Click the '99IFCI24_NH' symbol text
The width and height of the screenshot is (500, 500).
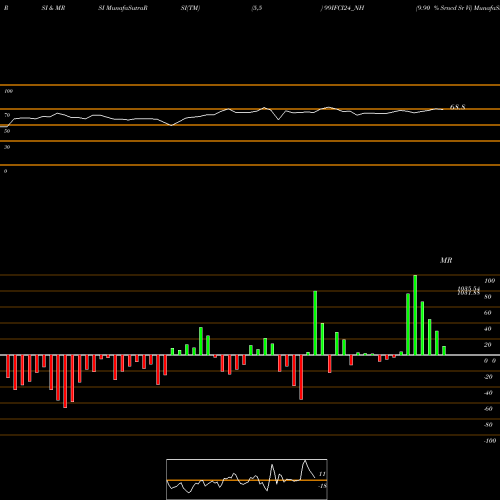click(344, 8)
